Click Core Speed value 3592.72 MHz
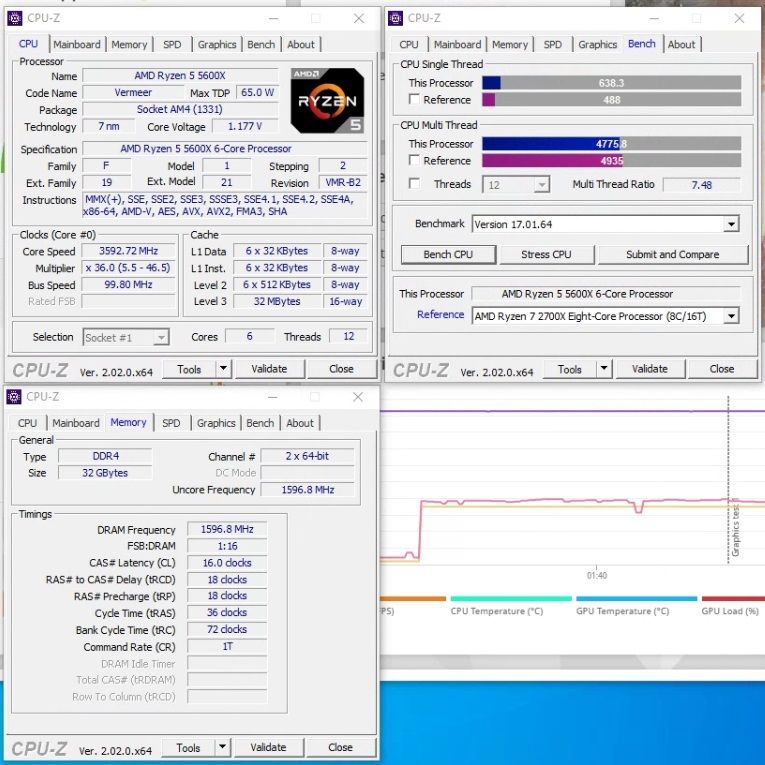This screenshot has width=765, height=765. click(128, 251)
